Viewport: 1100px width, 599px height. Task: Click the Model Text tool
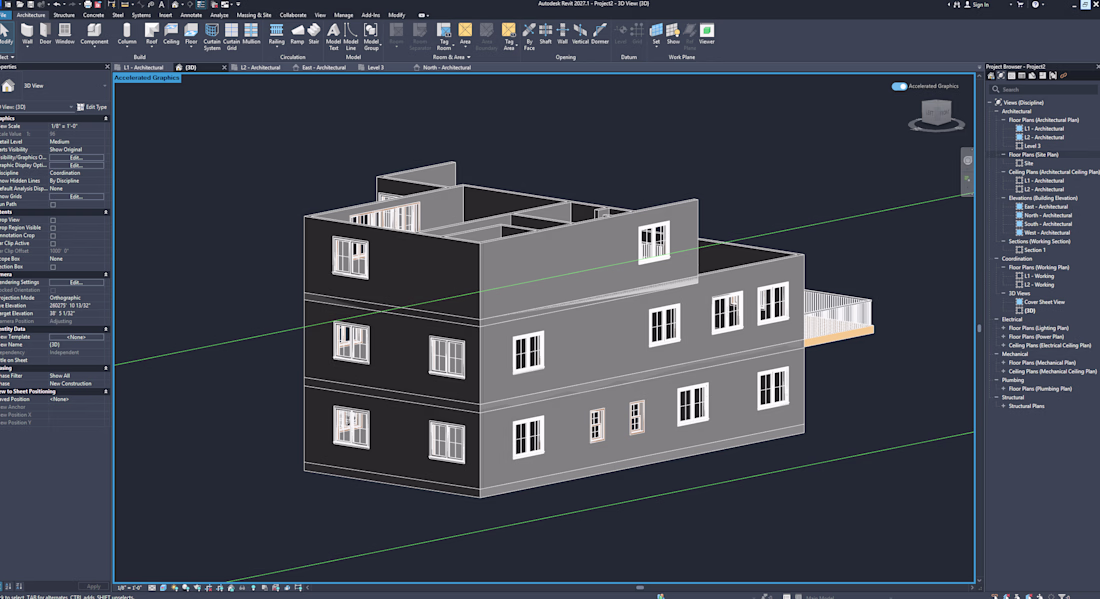click(333, 37)
